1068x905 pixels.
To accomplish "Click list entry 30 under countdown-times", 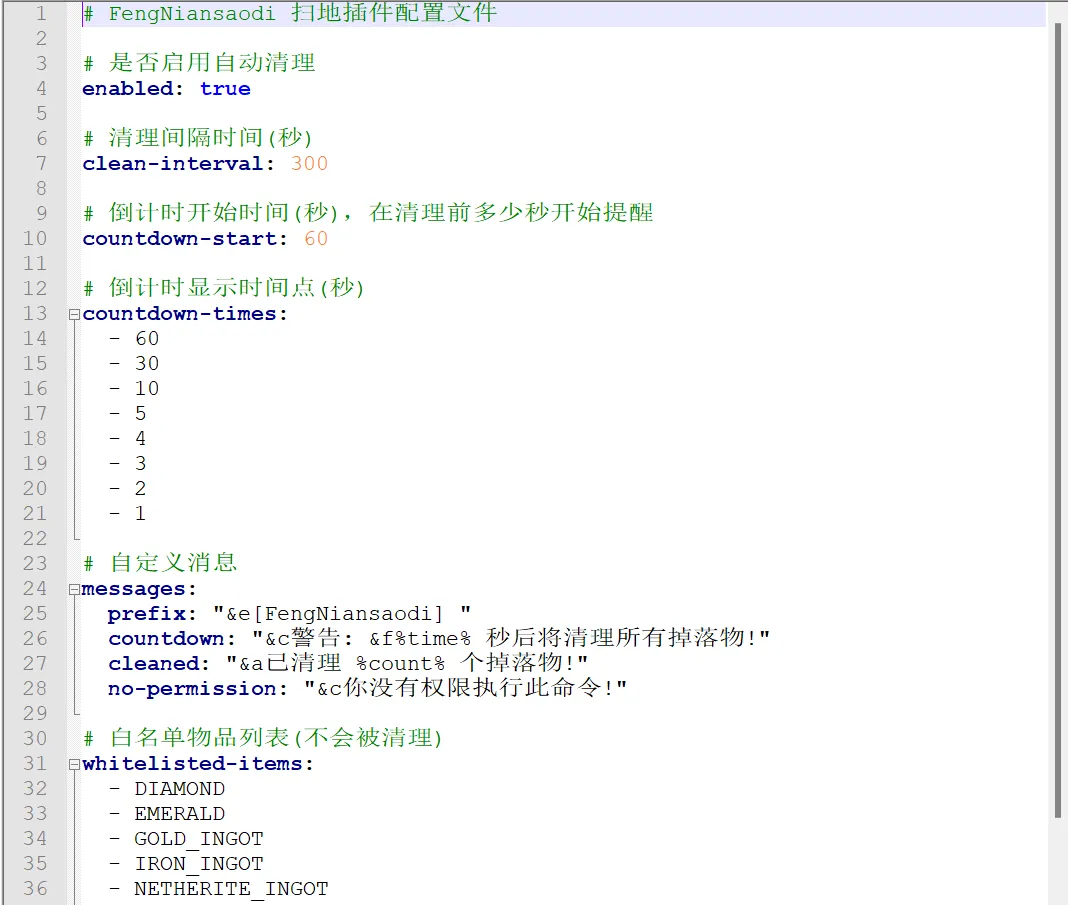I will click(x=147, y=364).
